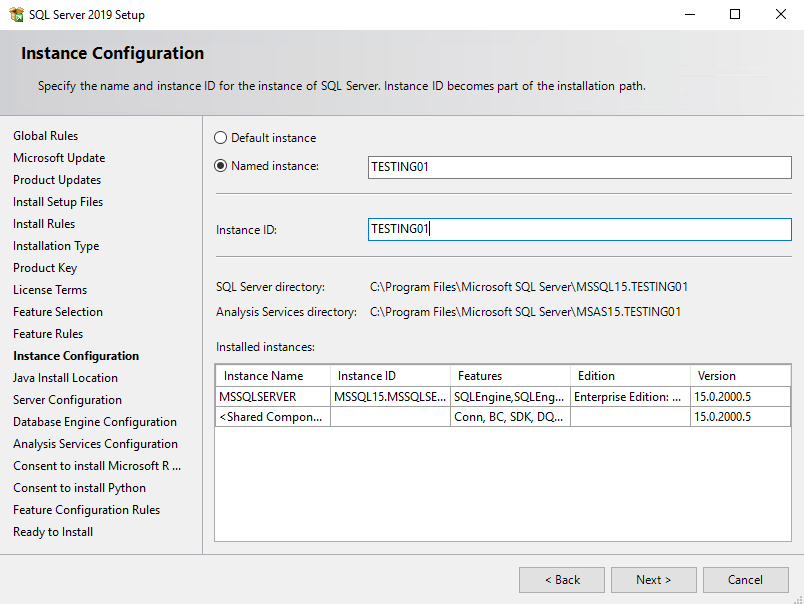Image resolution: width=804 pixels, height=604 pixels.
Task: Click the Instance ID column header
Action: 390,376
